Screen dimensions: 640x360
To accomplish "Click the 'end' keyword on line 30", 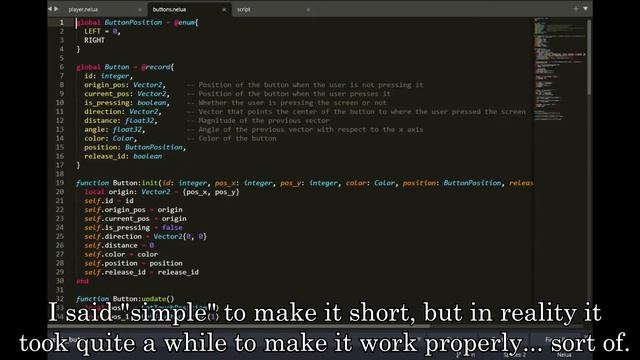I will 82,281.
